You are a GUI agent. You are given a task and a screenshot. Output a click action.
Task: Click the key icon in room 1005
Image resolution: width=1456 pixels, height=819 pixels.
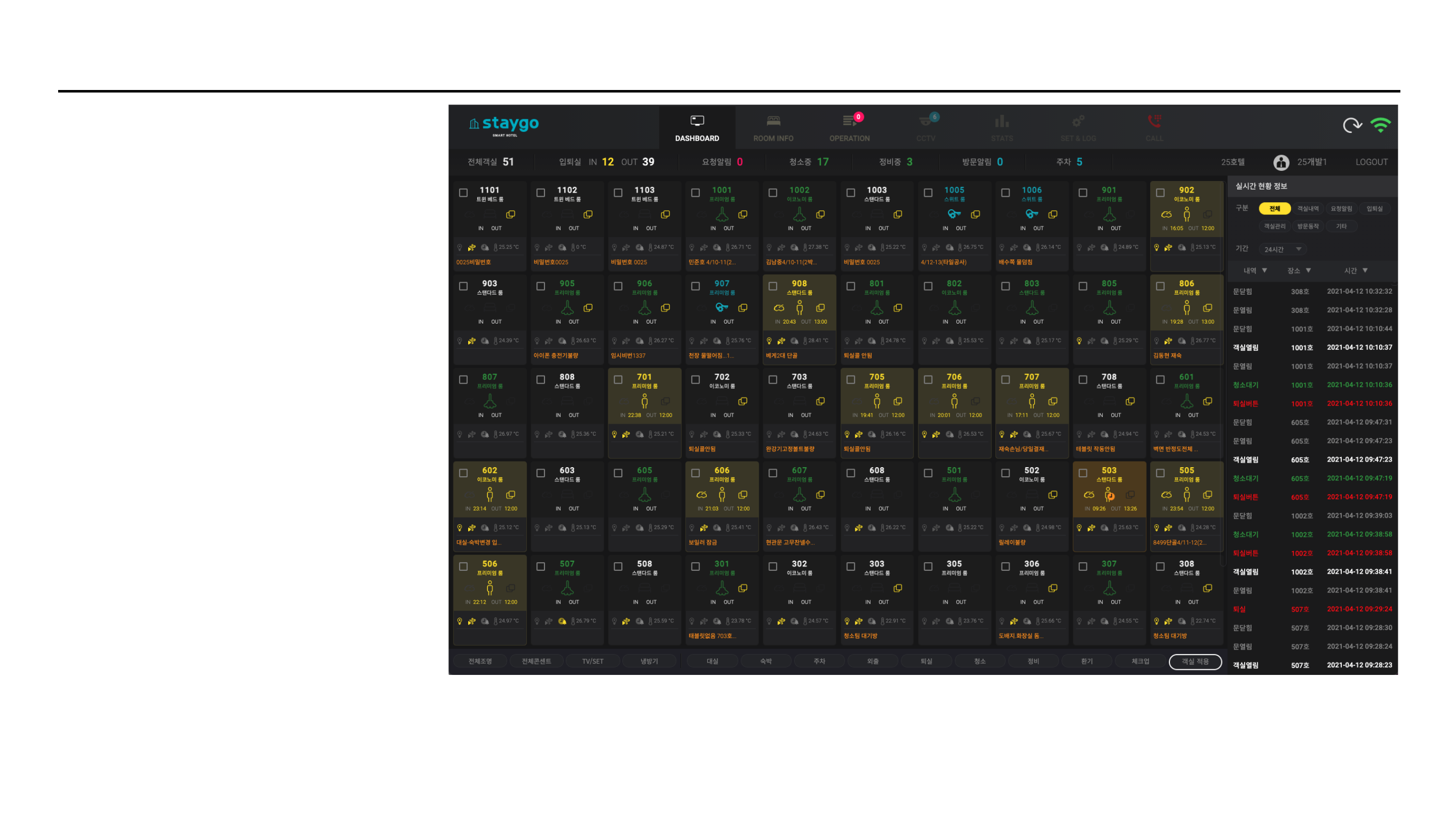tap(954, 214)
